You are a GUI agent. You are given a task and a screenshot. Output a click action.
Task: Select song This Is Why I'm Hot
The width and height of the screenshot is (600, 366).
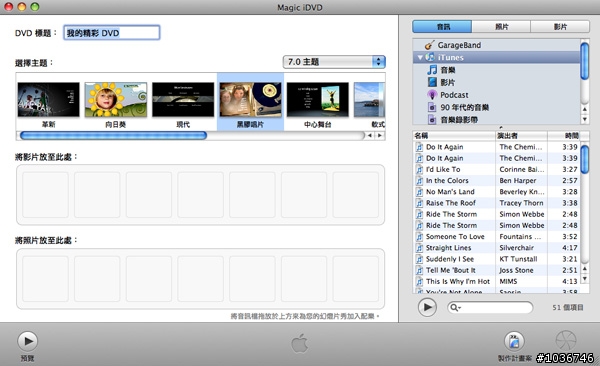(458, 281)
